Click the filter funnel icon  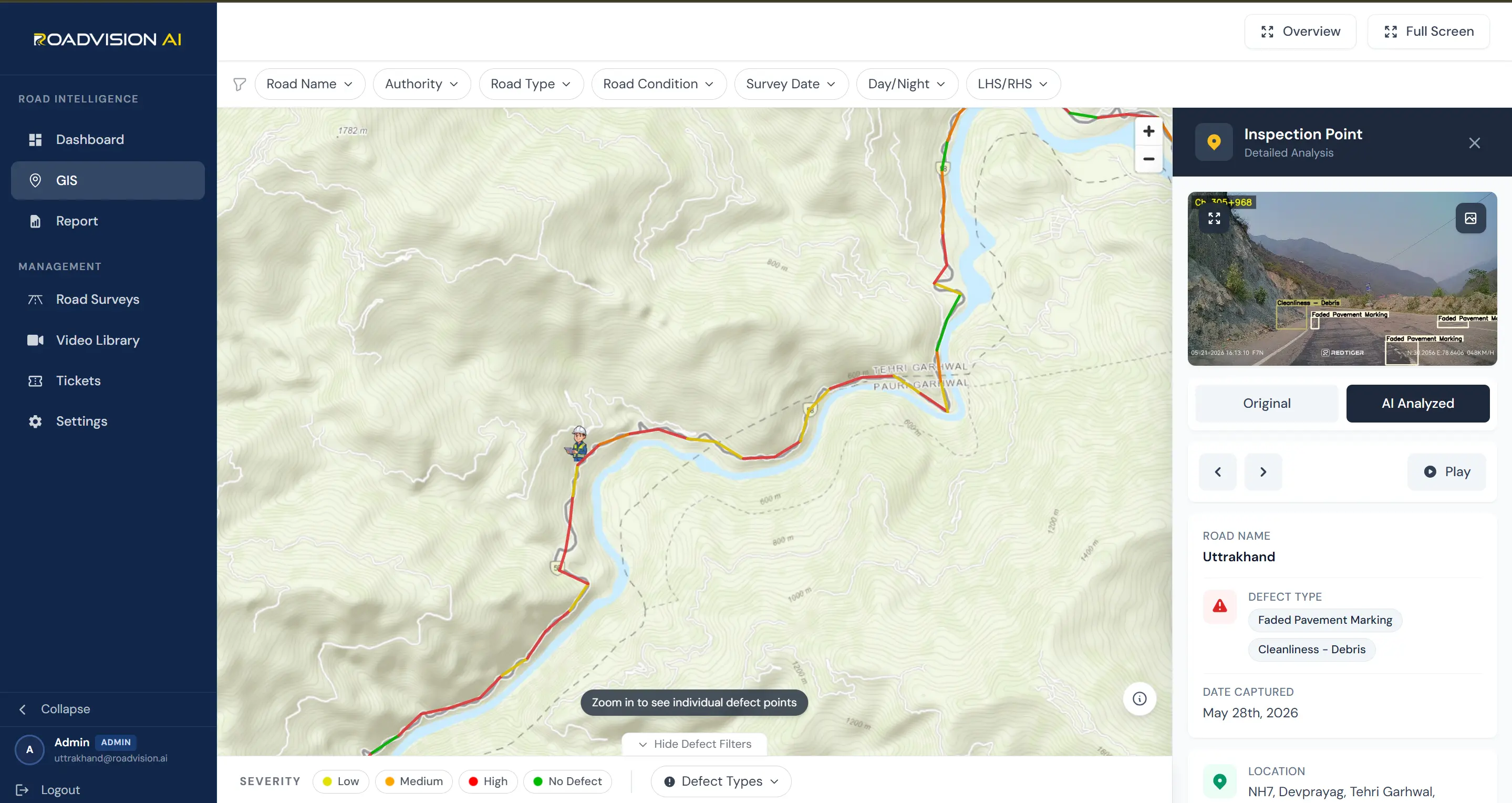coord(240,85)
